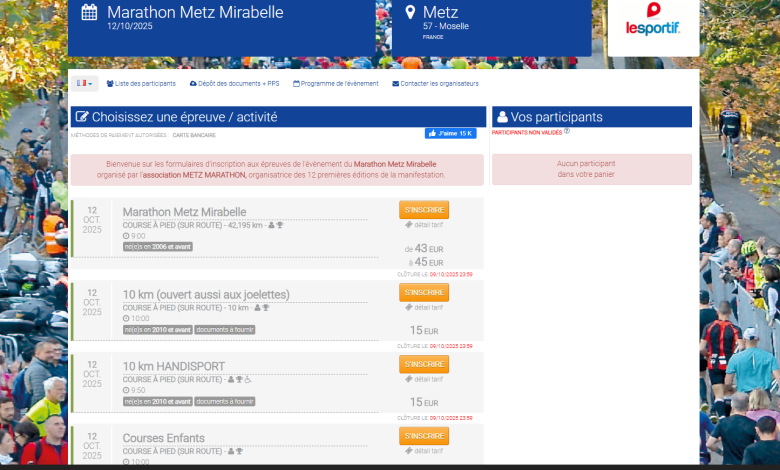Click the 43 EUR marathon price

click(429, 248)
